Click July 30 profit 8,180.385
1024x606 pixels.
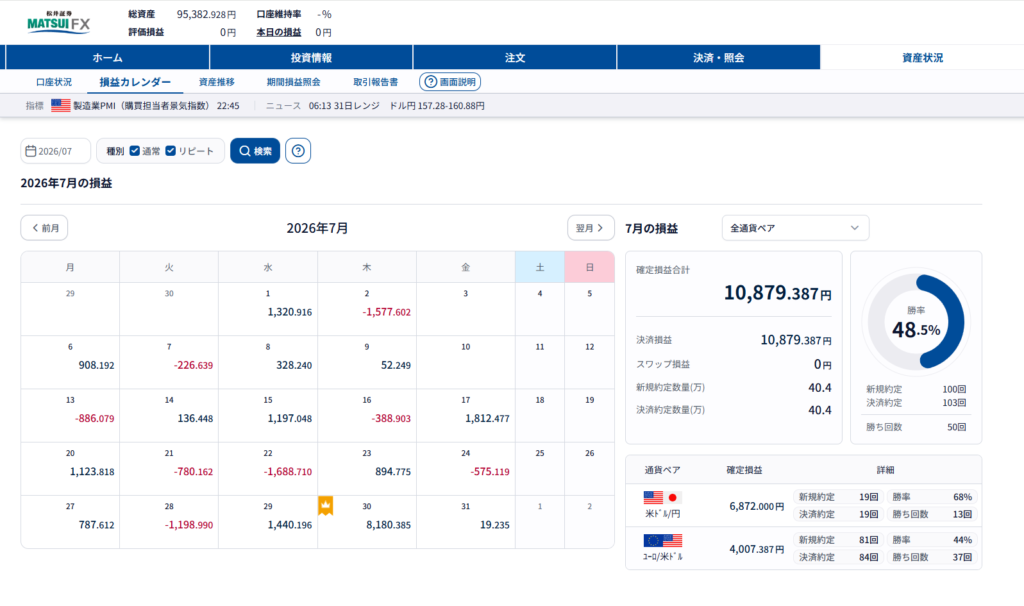[x=388, y=525]
